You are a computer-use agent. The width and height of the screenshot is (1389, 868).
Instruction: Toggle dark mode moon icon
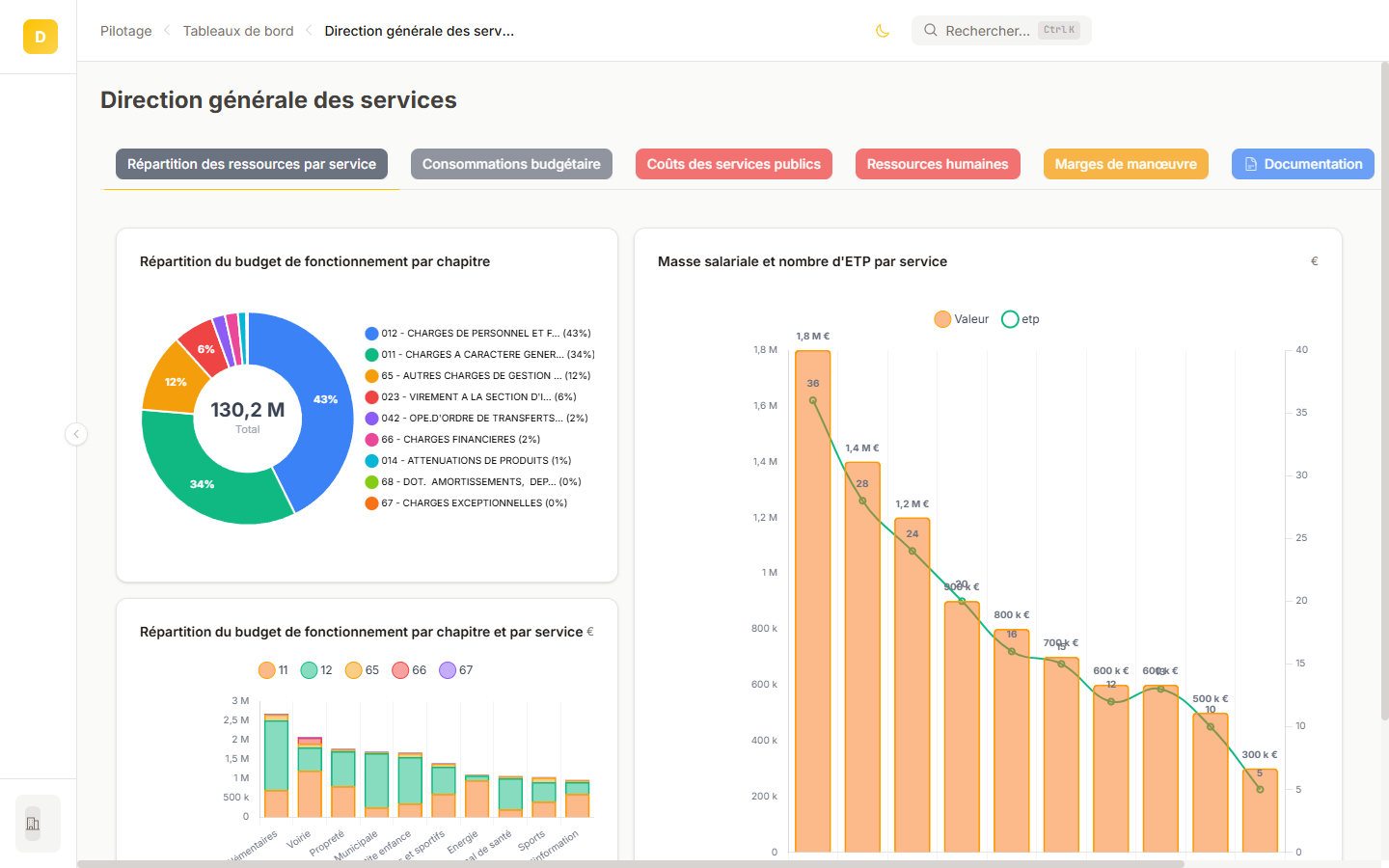click(882, 31)
